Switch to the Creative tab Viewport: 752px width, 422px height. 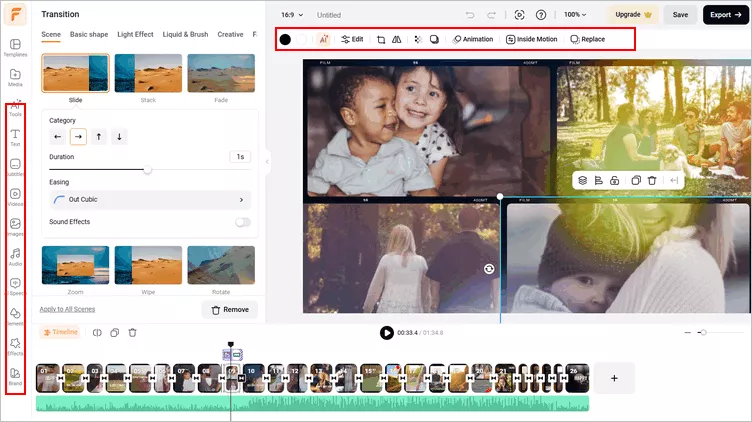point(230,35)
